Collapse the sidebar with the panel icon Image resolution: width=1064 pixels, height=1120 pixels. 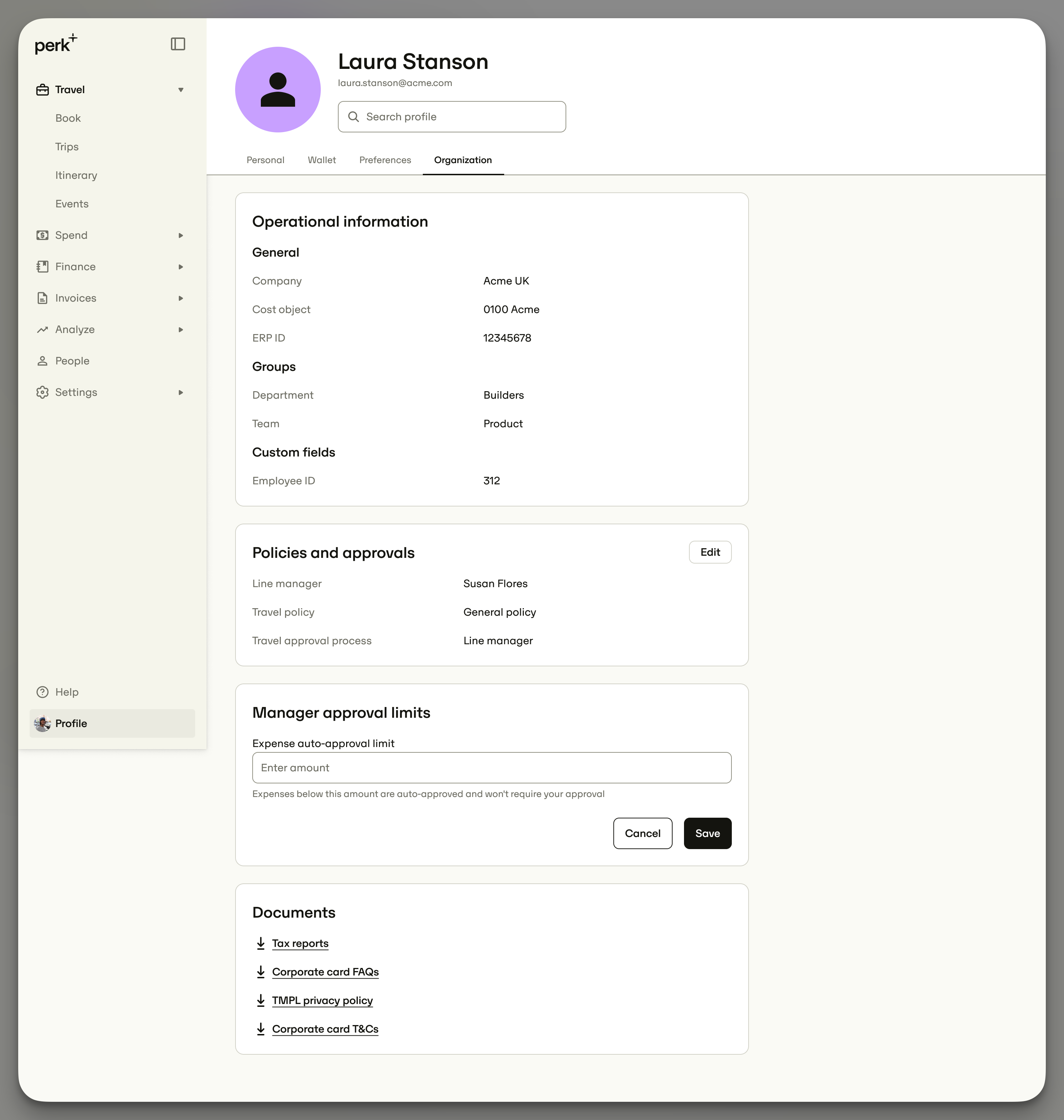[x=178, y=44]
